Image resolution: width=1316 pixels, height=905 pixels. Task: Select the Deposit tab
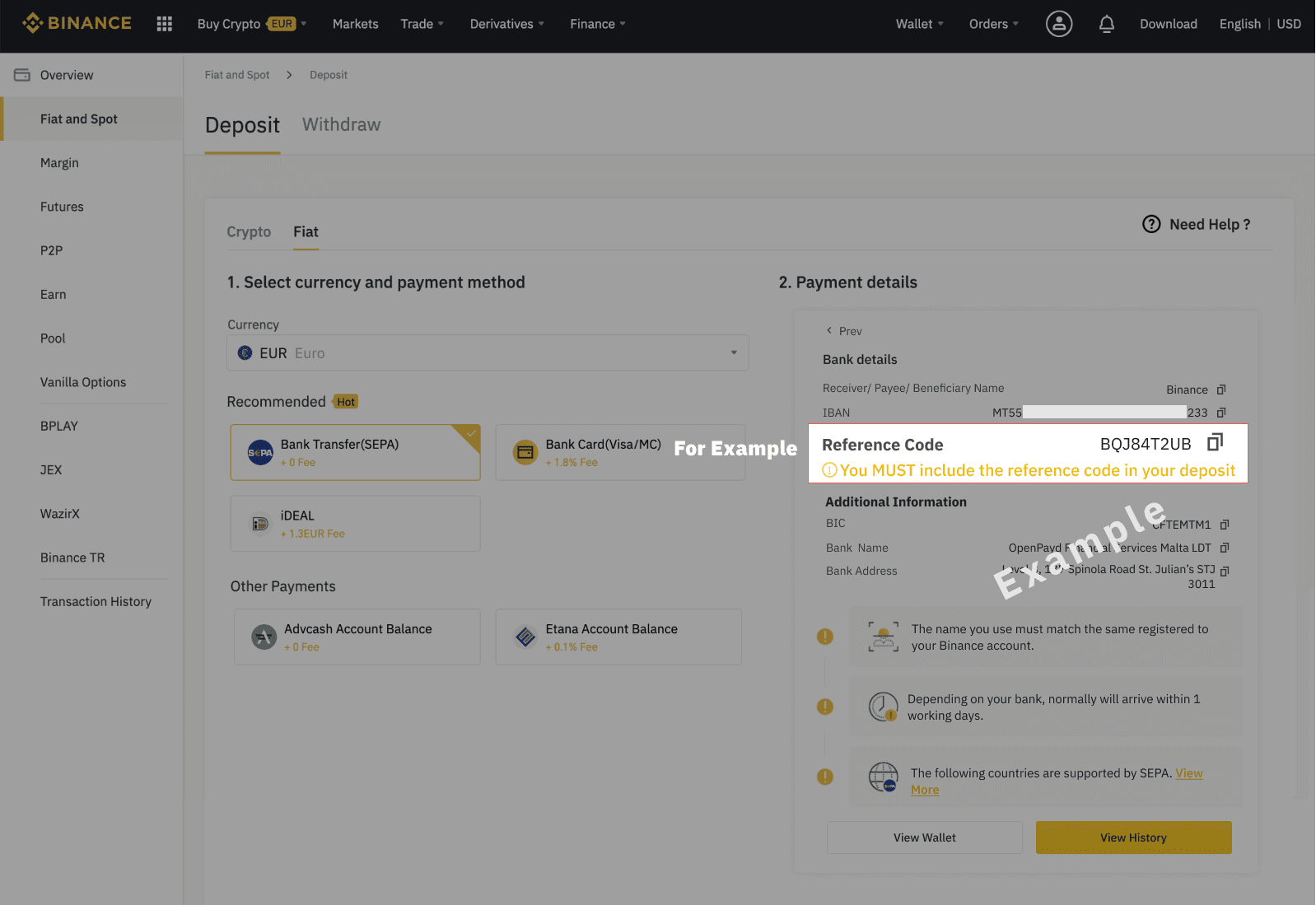click(x=242, y=125)
